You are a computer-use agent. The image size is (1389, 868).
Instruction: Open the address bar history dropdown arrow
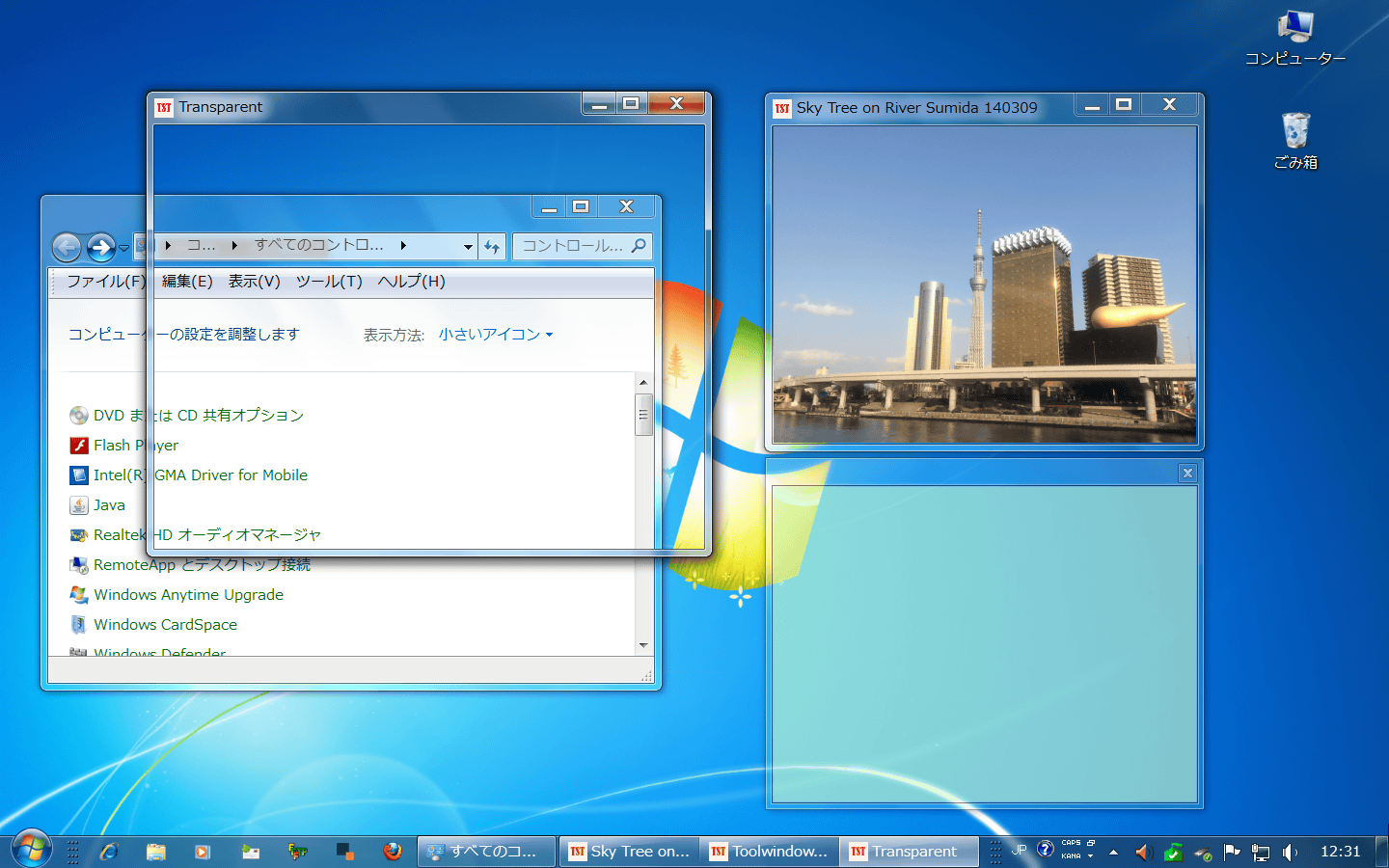click(x=468, y=247)
